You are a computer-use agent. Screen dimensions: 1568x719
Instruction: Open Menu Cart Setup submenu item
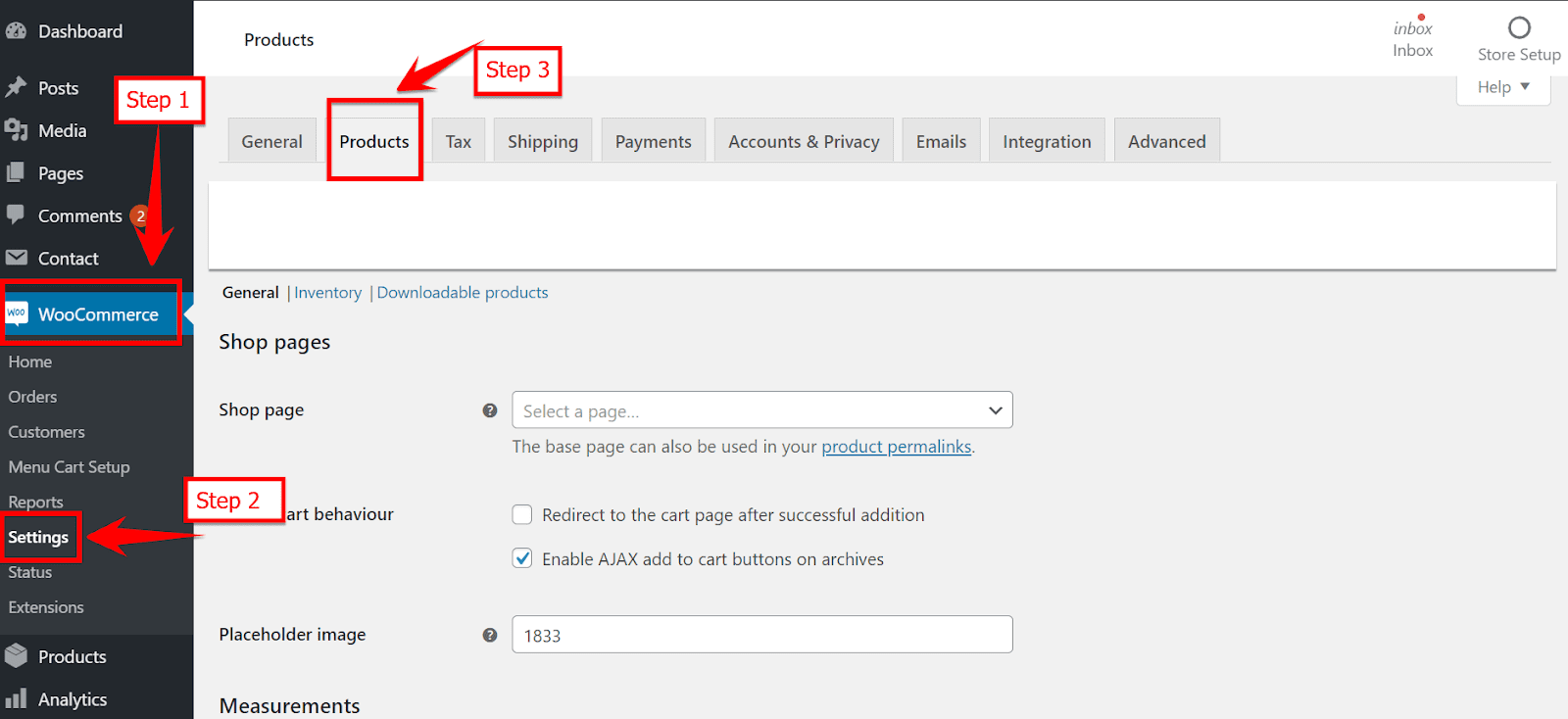[x=69, y=467]
